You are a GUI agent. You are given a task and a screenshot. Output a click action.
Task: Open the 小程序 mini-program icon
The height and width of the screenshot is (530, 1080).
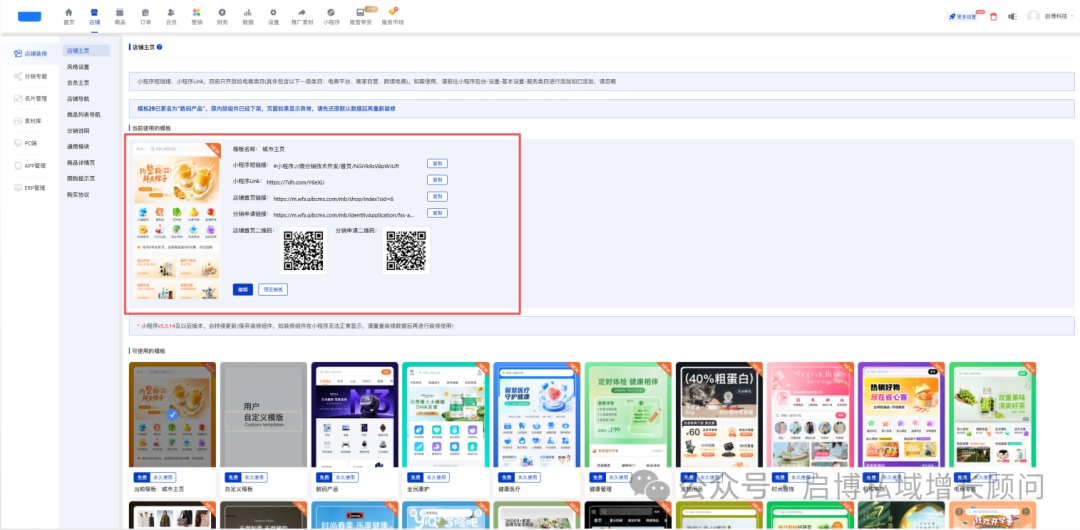(331, 12)
